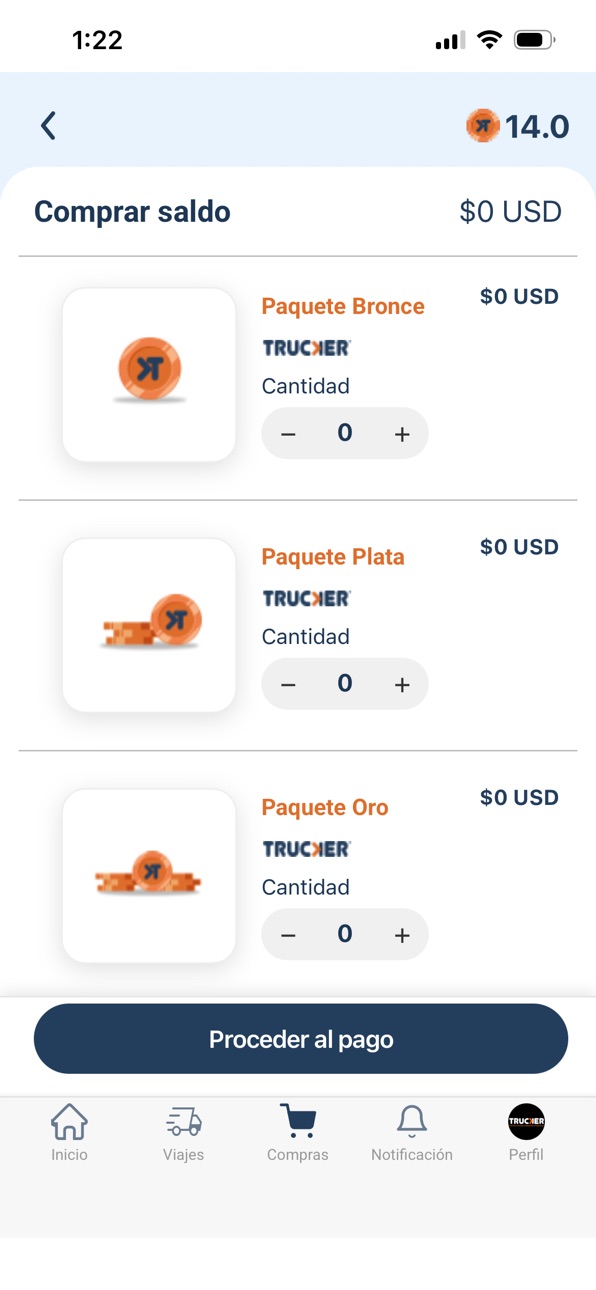Tap the Paquete Oro title link

click(x=325, y=807)
